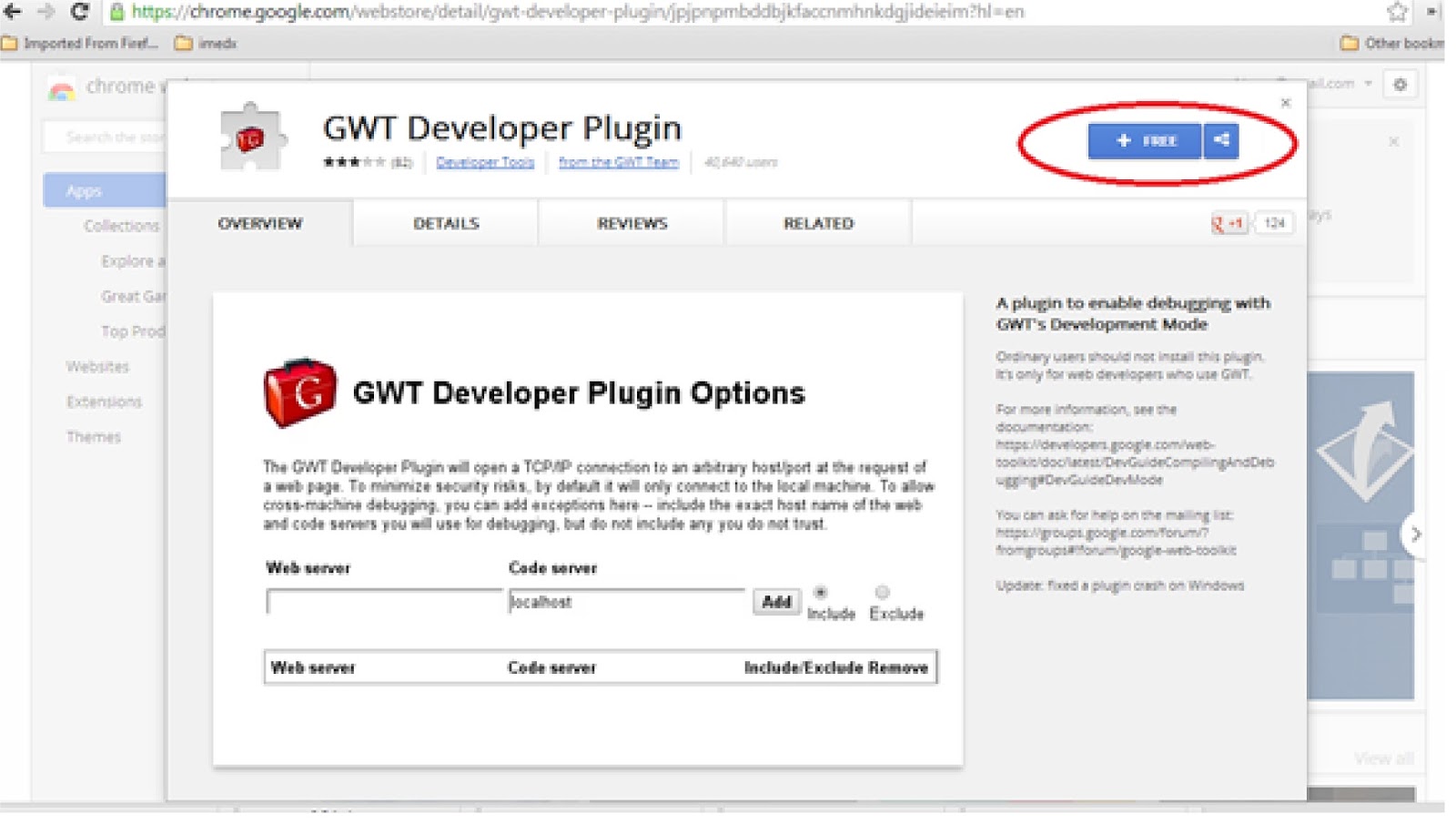Add plugin with the FREE button
1456x824 pixels.
click(1145, 140)
